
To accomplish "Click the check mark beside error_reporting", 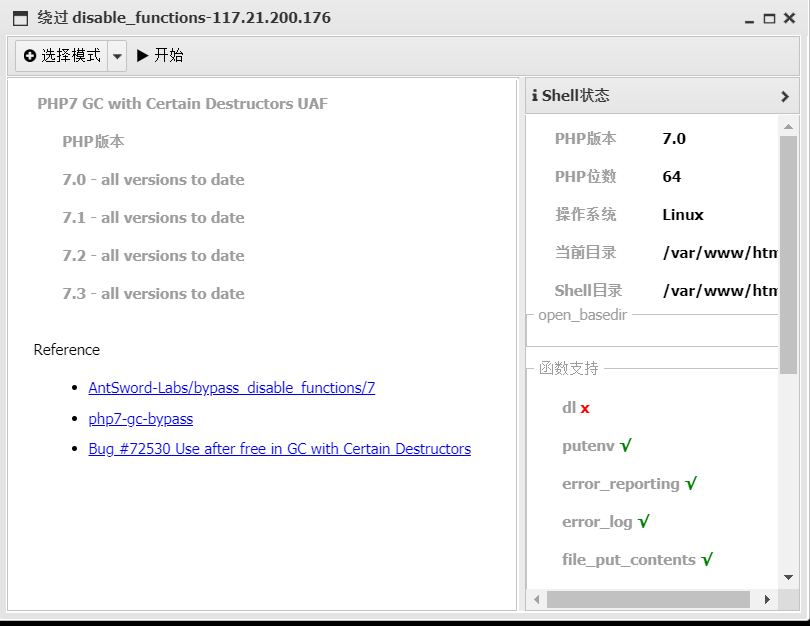I will point(691,484).
